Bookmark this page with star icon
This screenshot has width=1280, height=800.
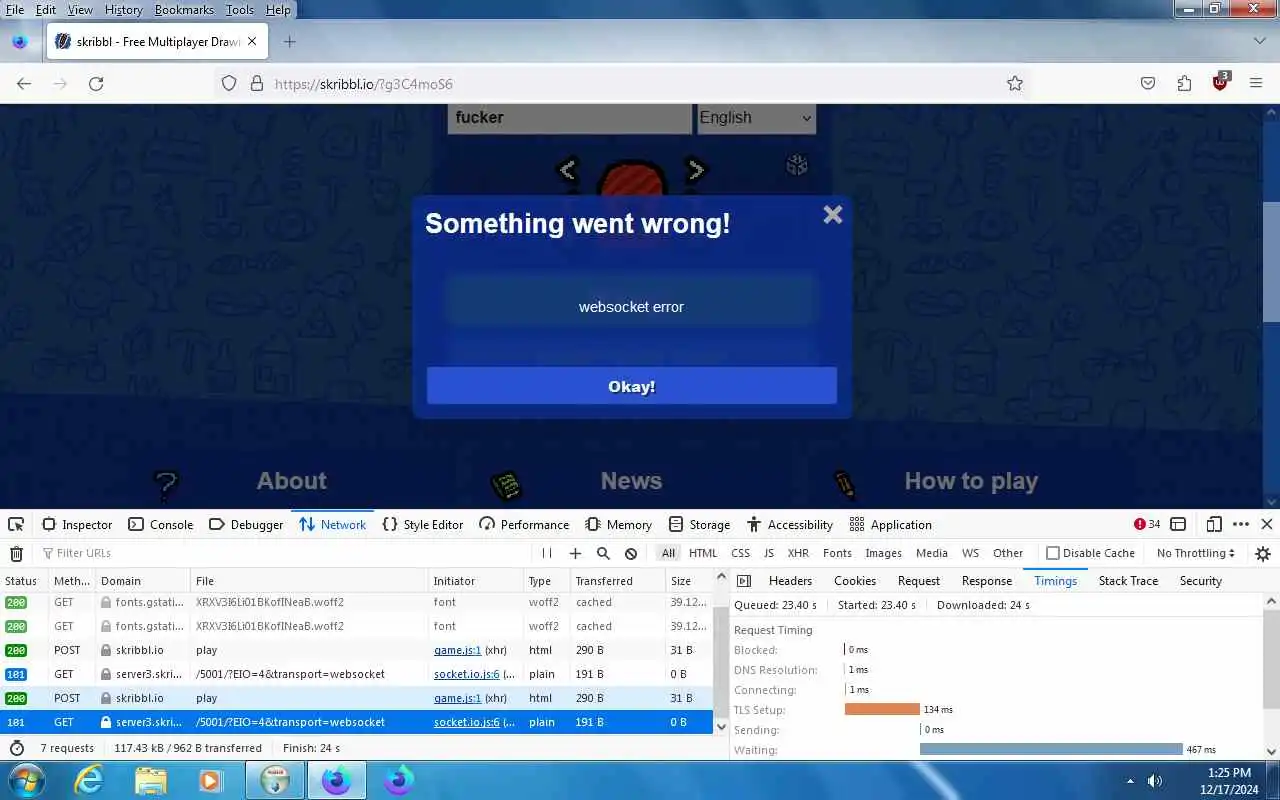click(x=1015, y=84)
